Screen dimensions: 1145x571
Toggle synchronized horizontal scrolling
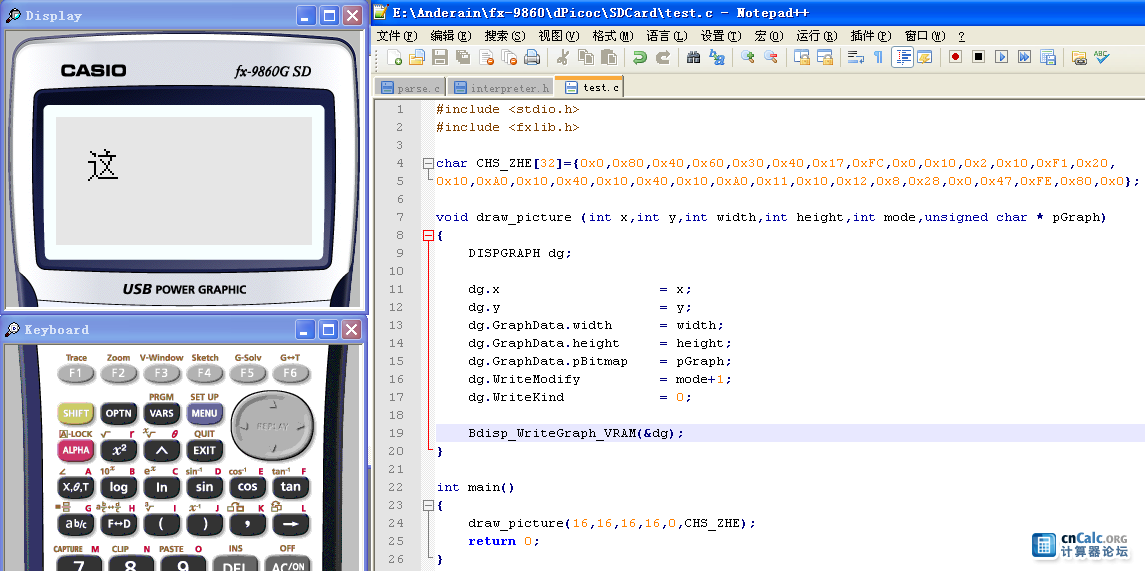825,57
